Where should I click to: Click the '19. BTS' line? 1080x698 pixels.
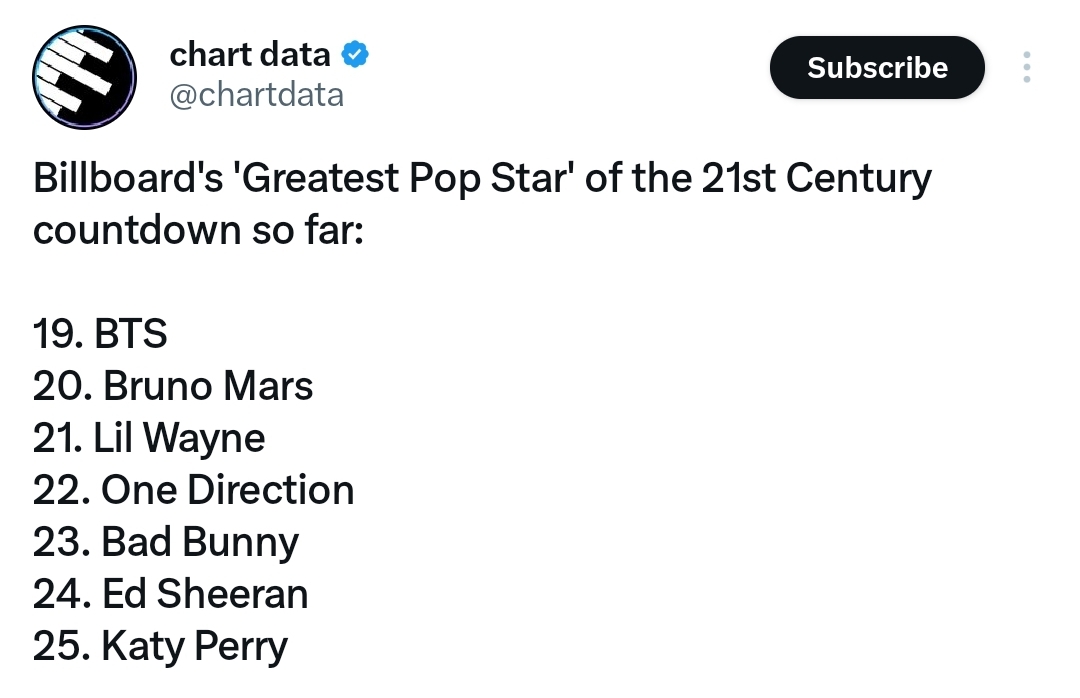(100, 333)
